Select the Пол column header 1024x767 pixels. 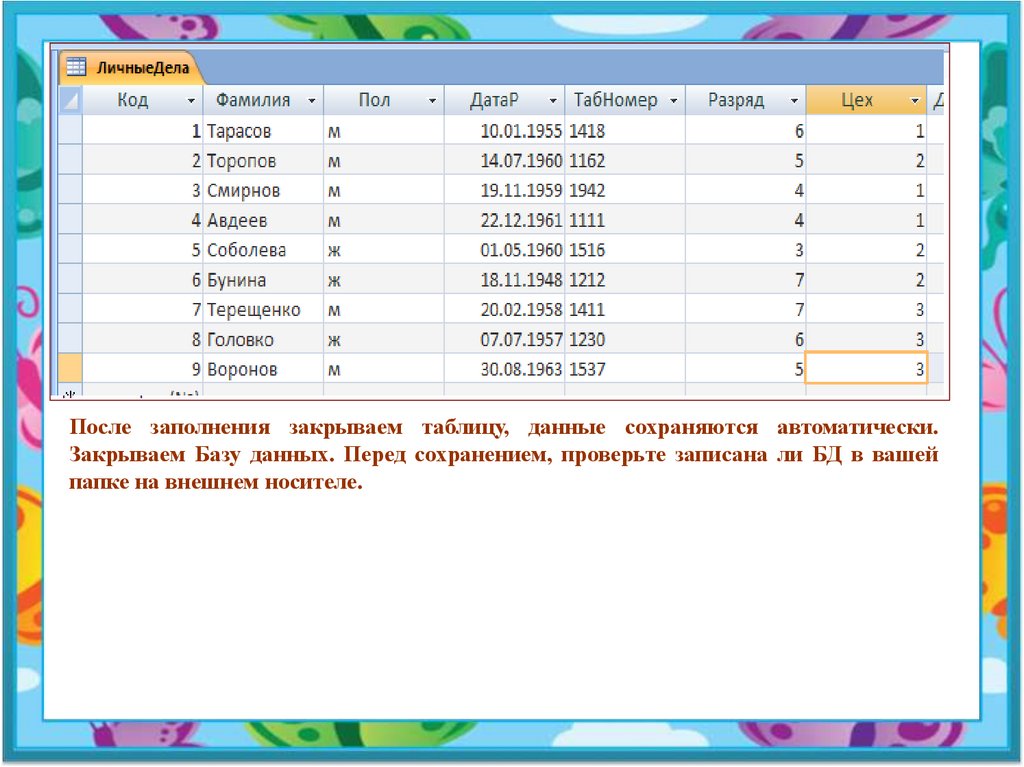pyautogui.click(x=384, y=100)
